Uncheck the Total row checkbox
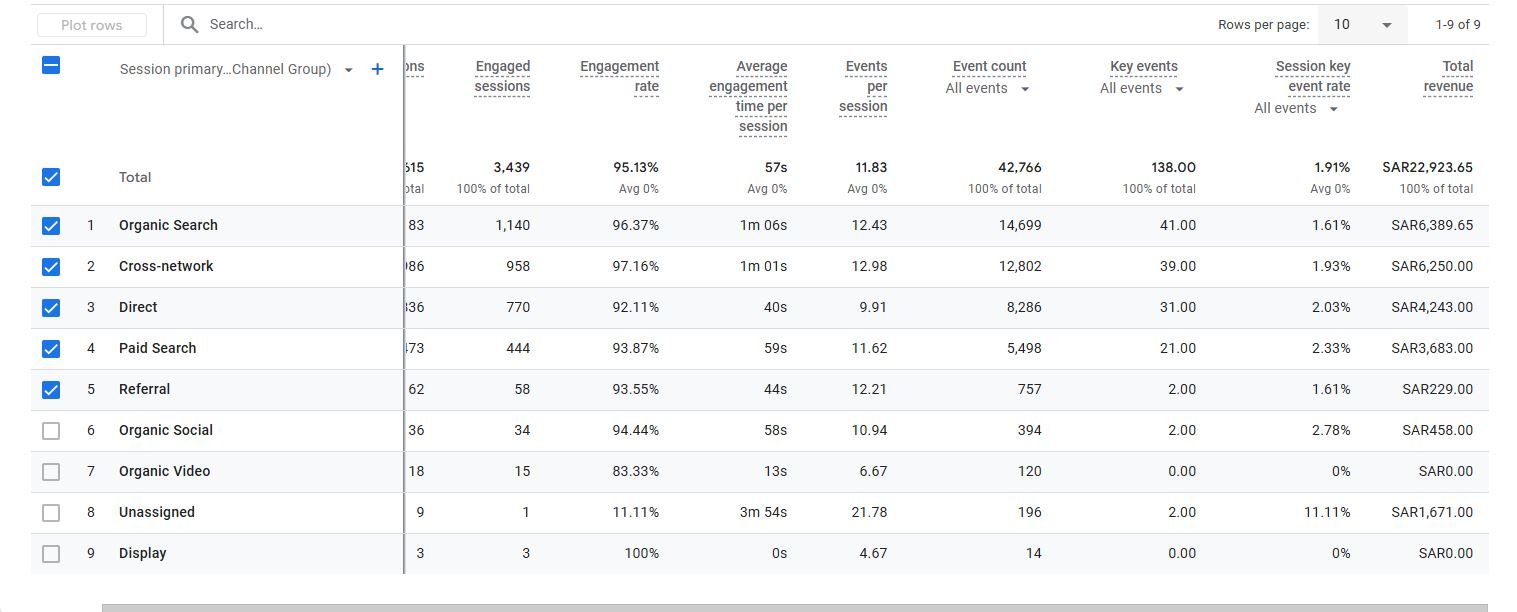1517x612 pixels. click(x=51, y=177)
